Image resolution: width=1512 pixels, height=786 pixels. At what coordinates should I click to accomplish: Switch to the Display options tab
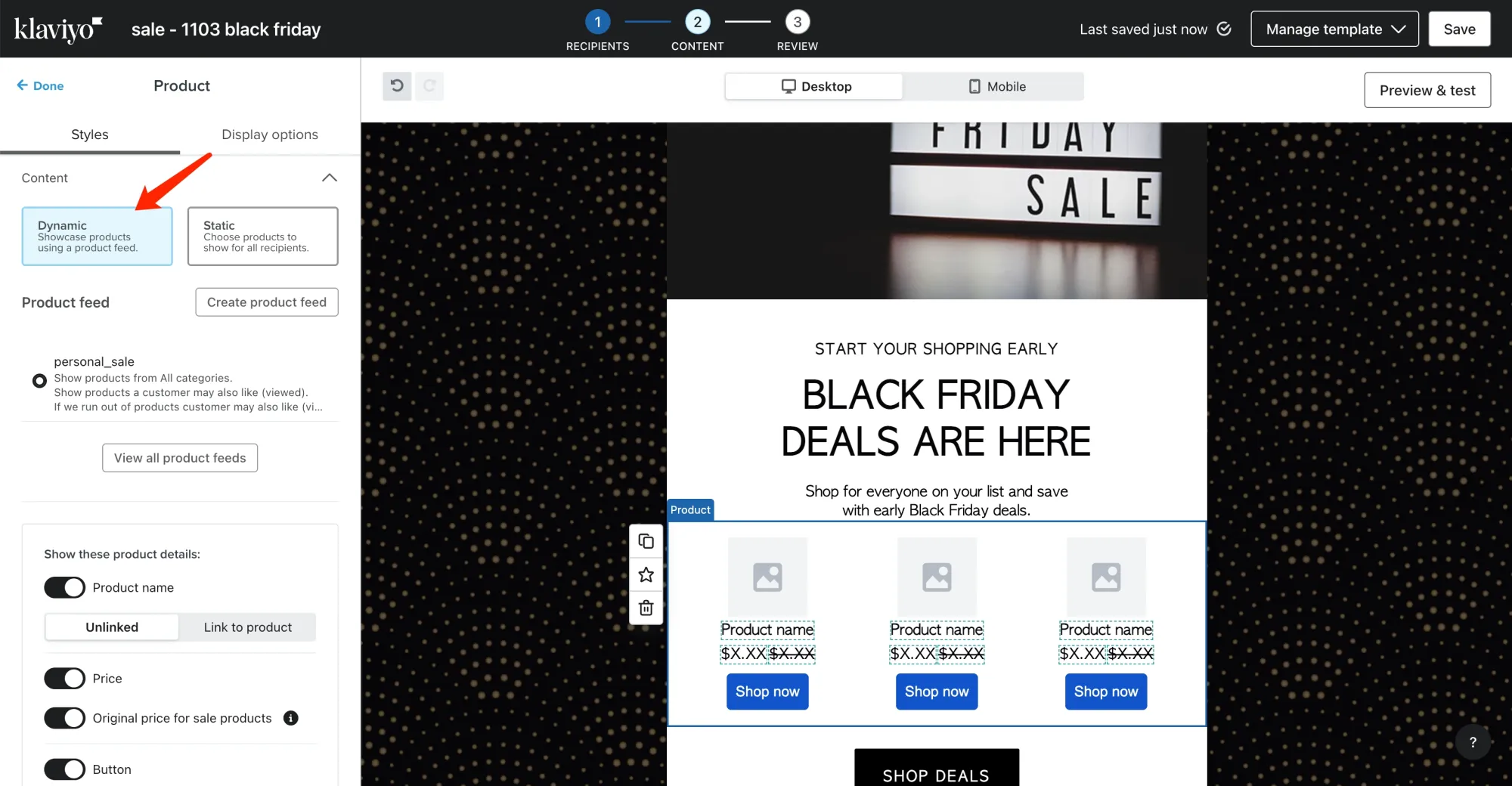coord(270,135)
